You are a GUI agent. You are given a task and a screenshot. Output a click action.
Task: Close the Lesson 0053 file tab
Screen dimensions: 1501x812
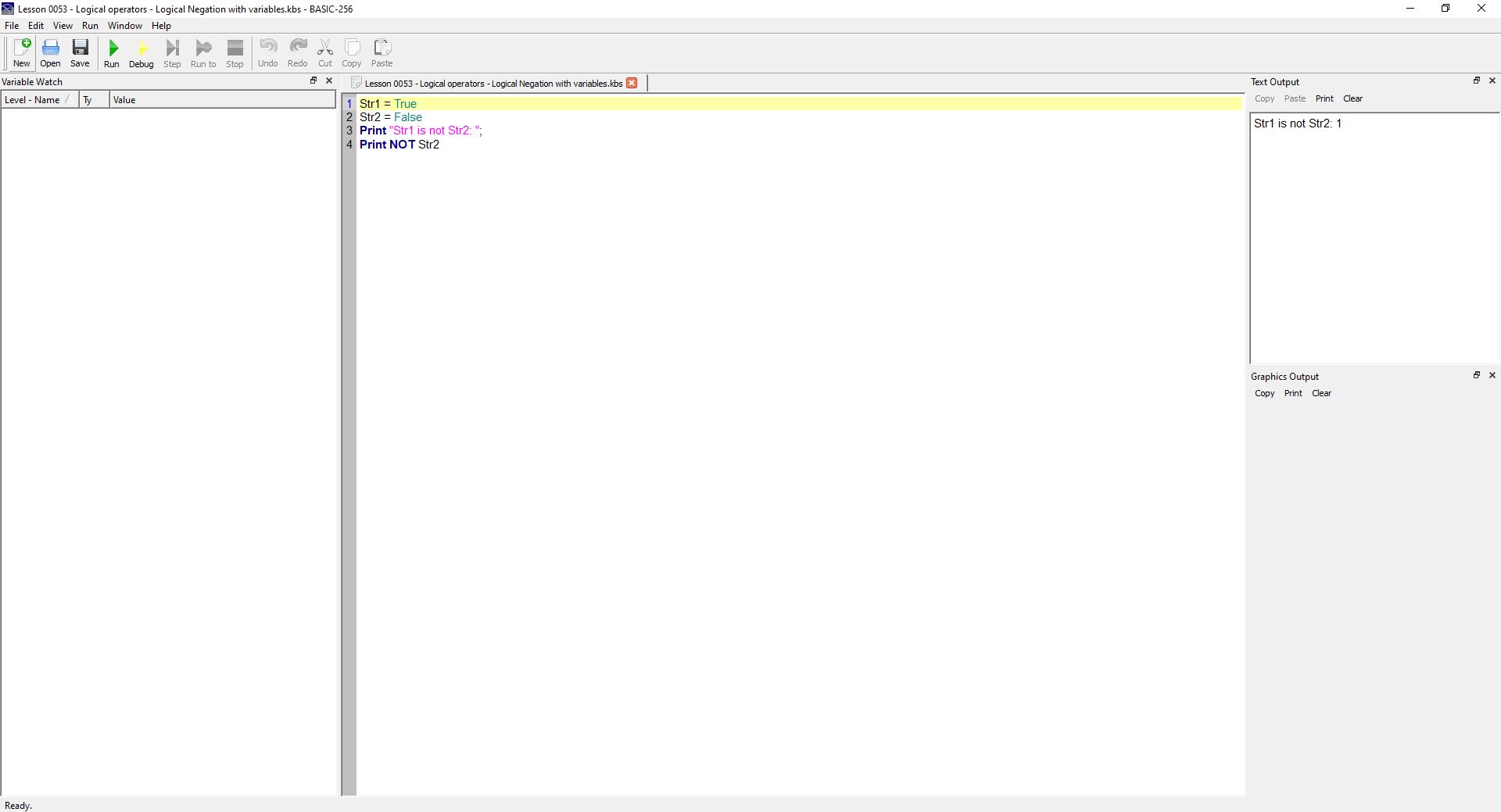click(x=632, y=83)
